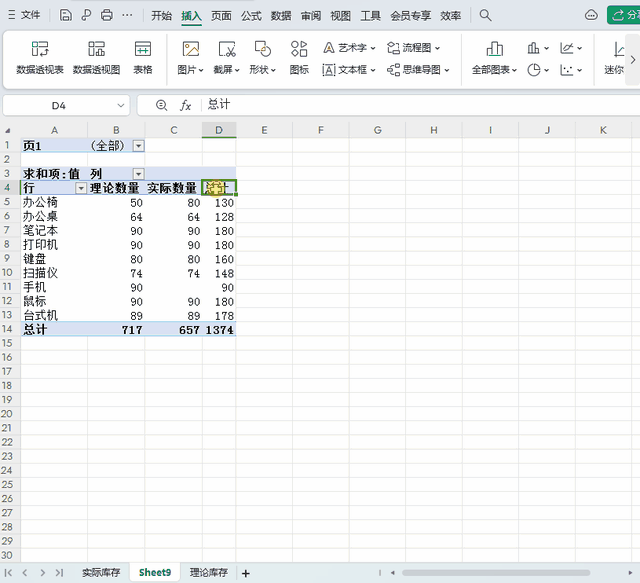Open the 艺术字 word art dropdown
The width and height of the screenshot is (640, 583).
click(349, 48)
